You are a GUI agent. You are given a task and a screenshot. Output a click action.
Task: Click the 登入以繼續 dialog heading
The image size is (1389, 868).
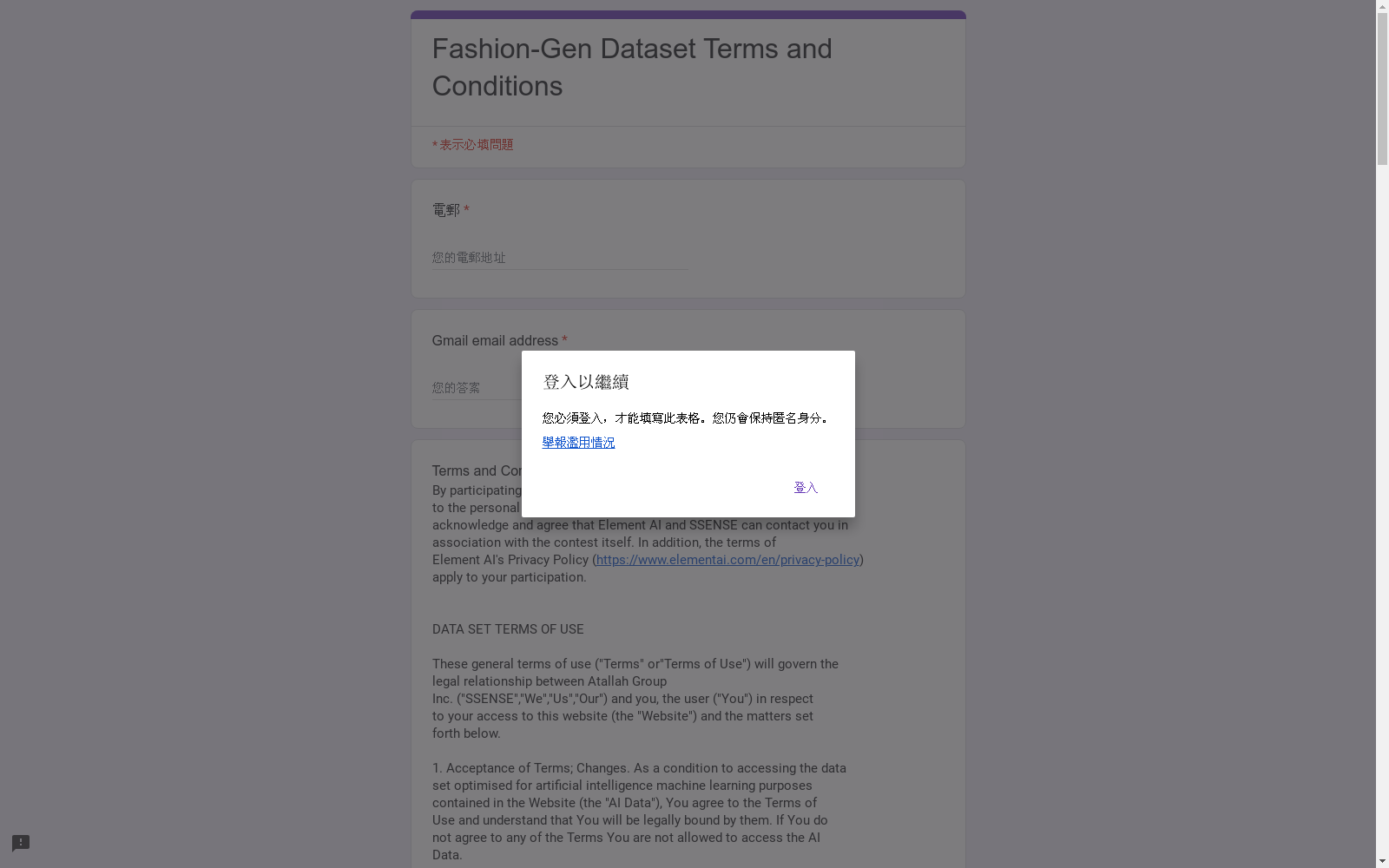(x=586, y=382)
